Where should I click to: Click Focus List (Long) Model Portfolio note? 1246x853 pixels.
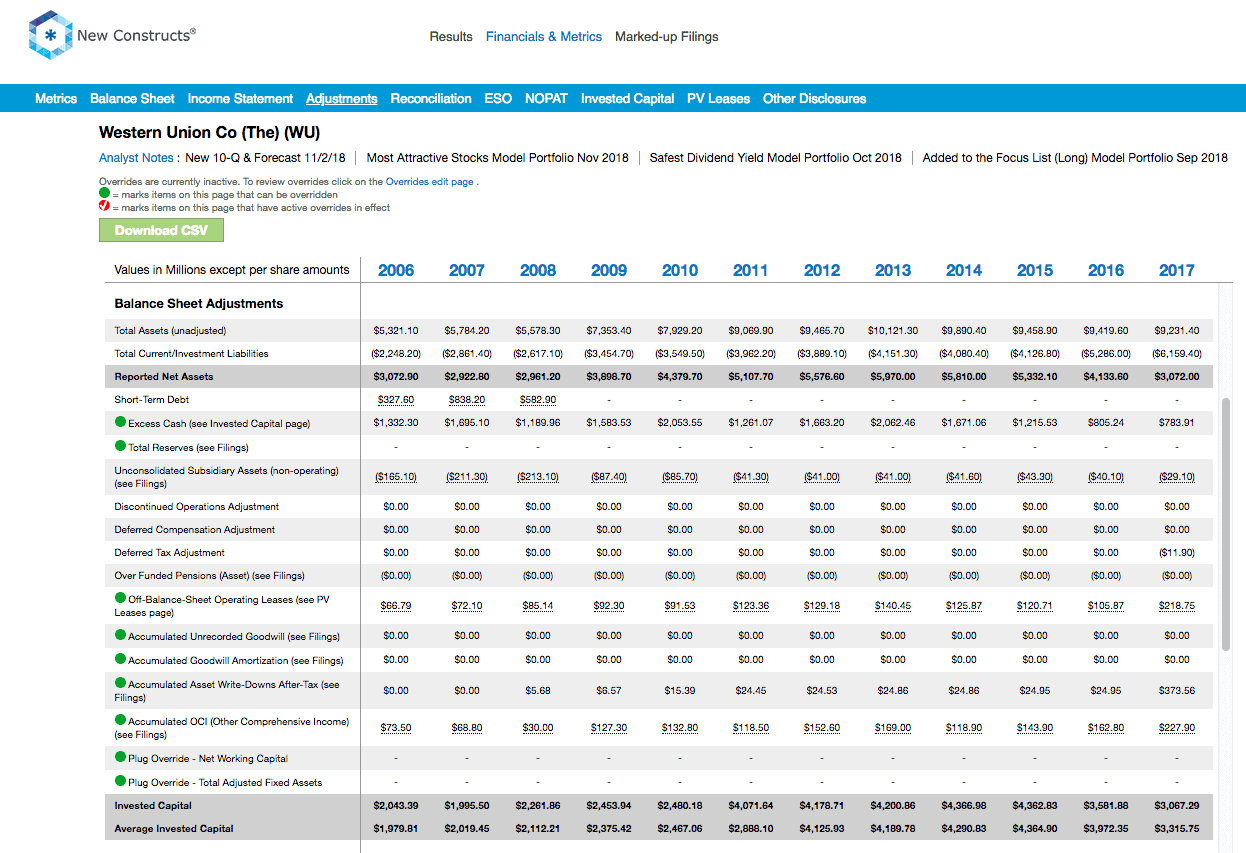point(1075,158)
